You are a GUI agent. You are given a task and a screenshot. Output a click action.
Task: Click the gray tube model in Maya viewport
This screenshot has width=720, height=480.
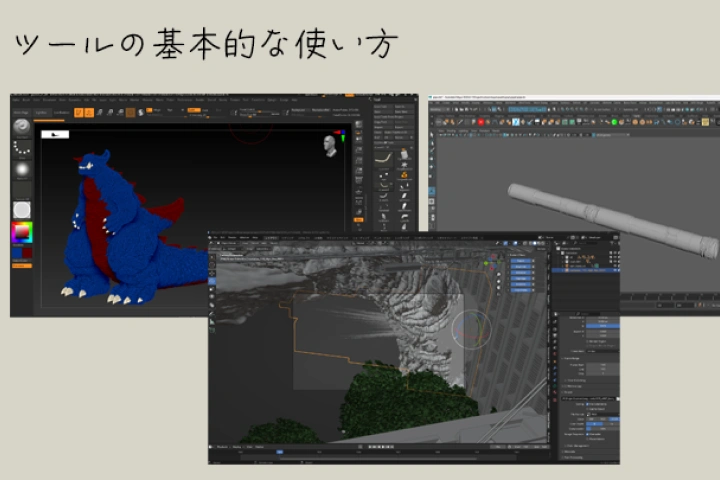[x=614, y=220]
